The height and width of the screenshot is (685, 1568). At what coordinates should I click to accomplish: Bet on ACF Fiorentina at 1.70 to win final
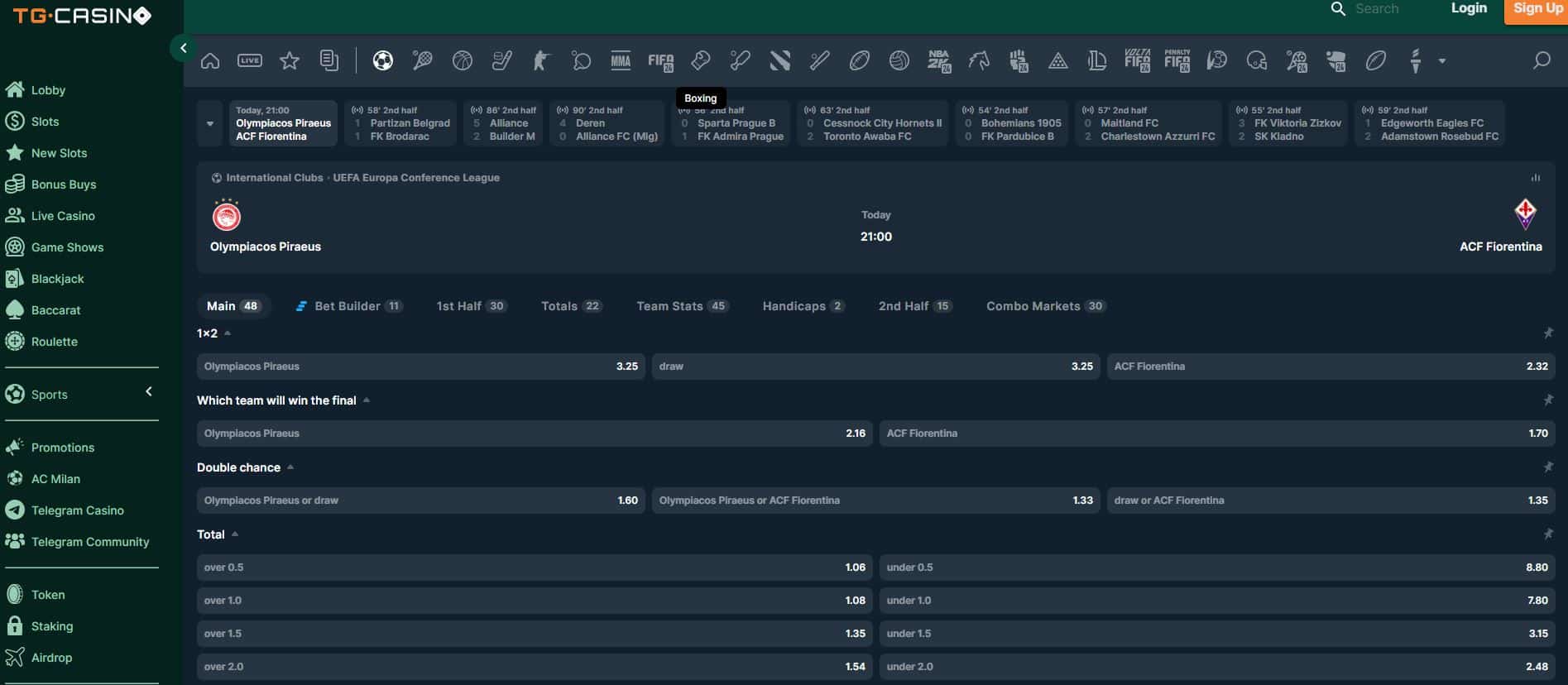(x=1217, y=434)
